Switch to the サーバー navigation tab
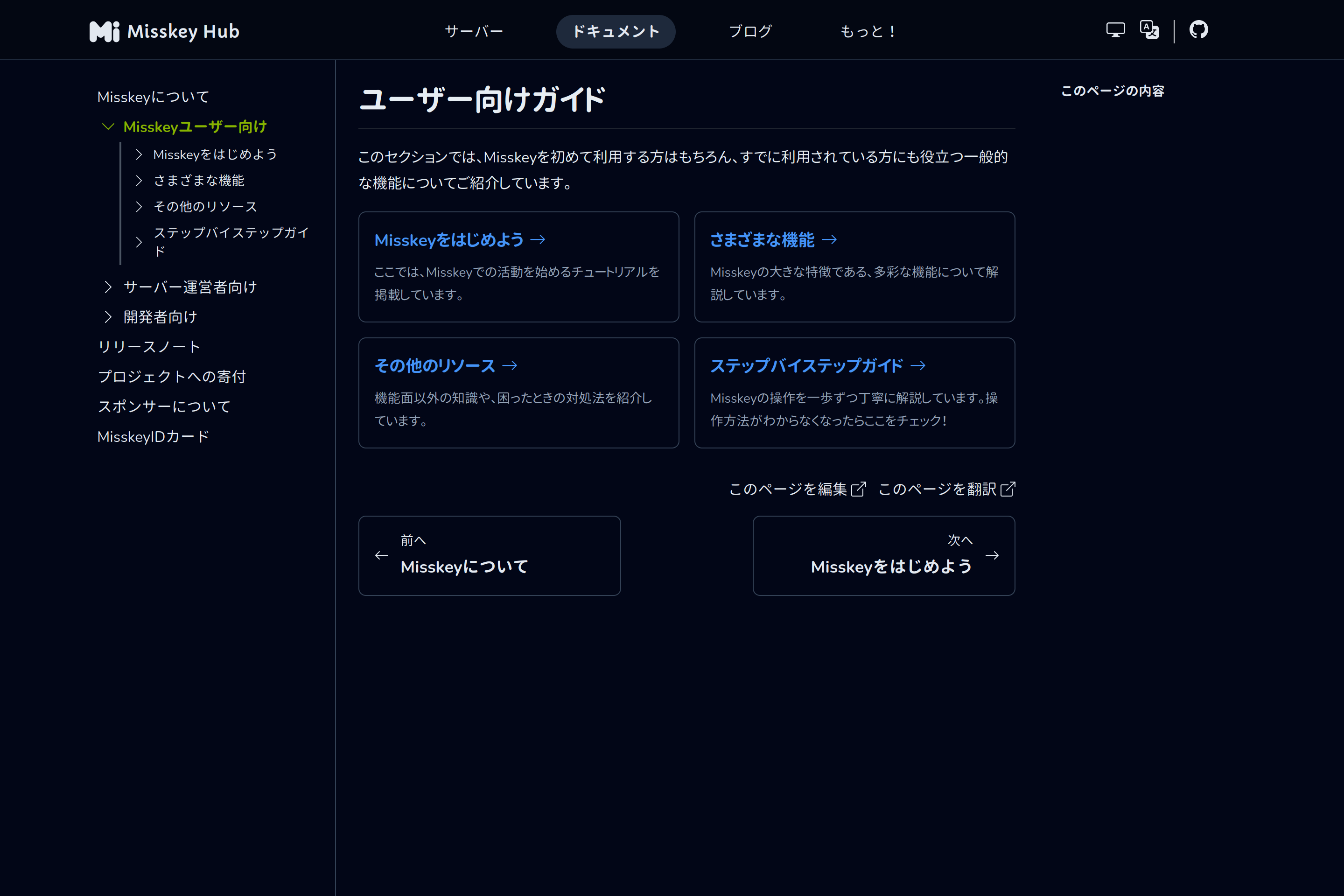The image size is (1344, 896). (474, 31)
